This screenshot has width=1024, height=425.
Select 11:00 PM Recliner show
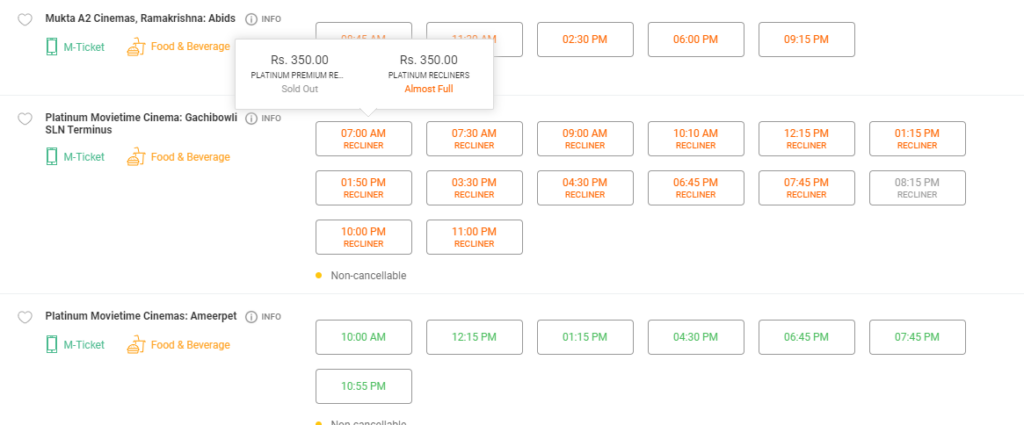coord(474,237)
